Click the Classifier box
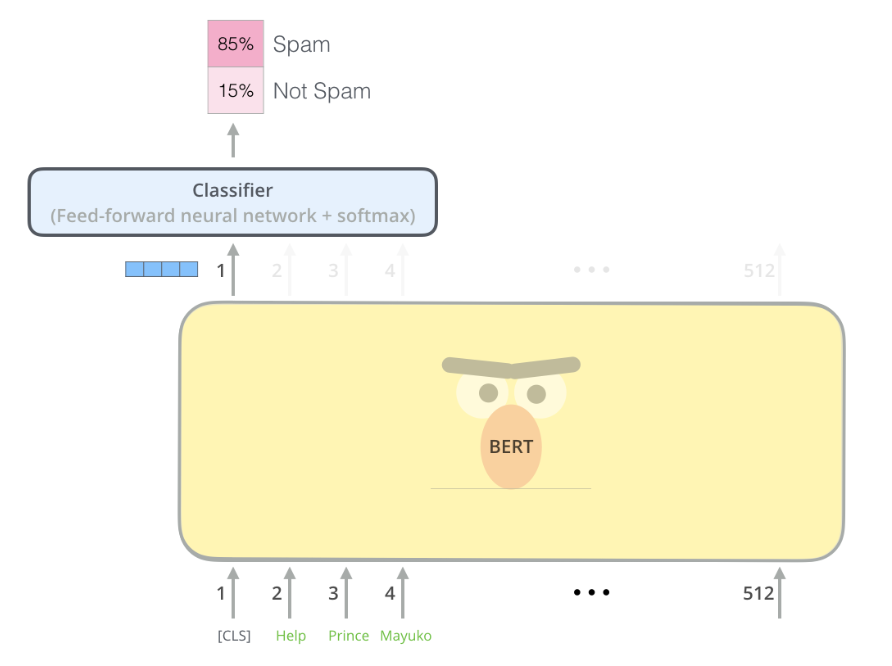The width and height of the screenshot is (892, 666). (x=232, y=202)
